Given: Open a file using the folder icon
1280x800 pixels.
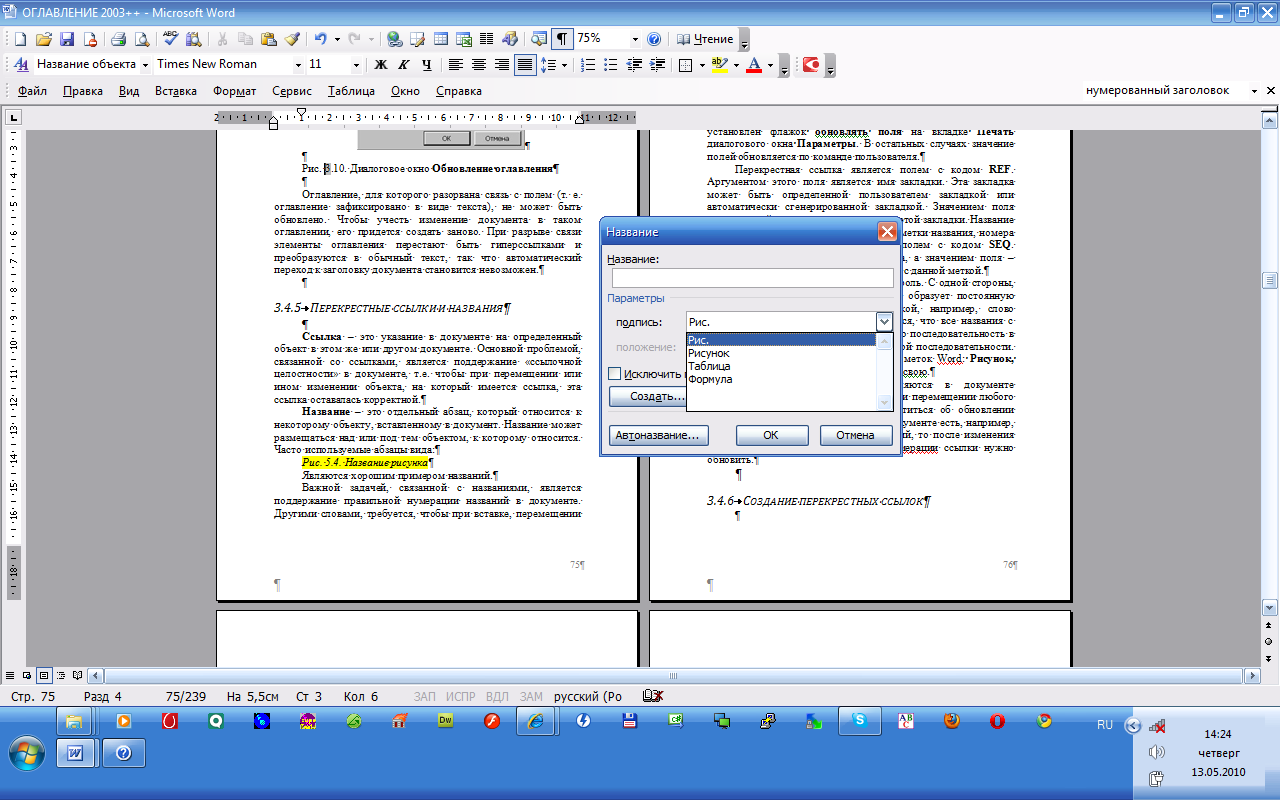Looking at the screenshot, I should pyautogui.click(x=43, y=39).
